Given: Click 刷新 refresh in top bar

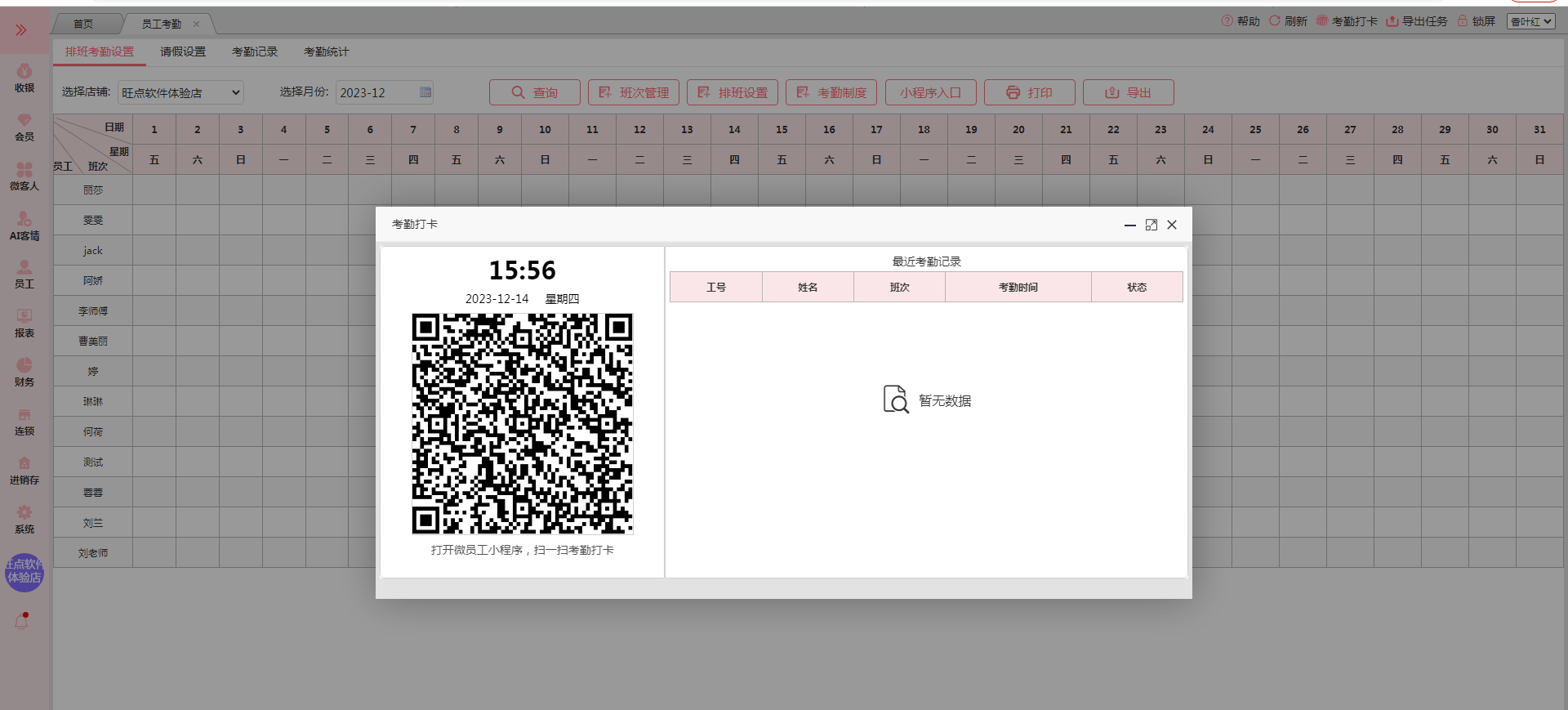Looking at the screenshot, I should pyautogui.click(x=1288, y=21).
